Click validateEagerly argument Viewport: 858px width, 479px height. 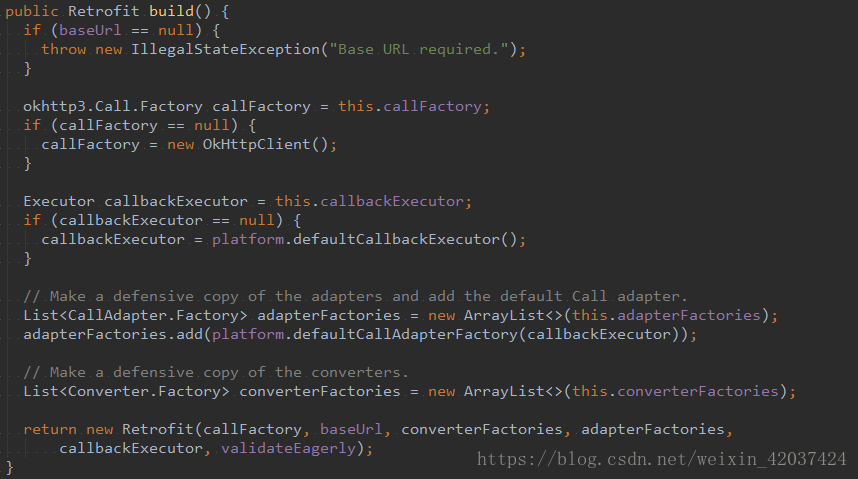click(288, 448)
